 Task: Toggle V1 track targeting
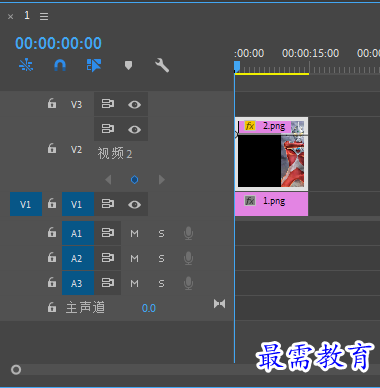point(78,204)
